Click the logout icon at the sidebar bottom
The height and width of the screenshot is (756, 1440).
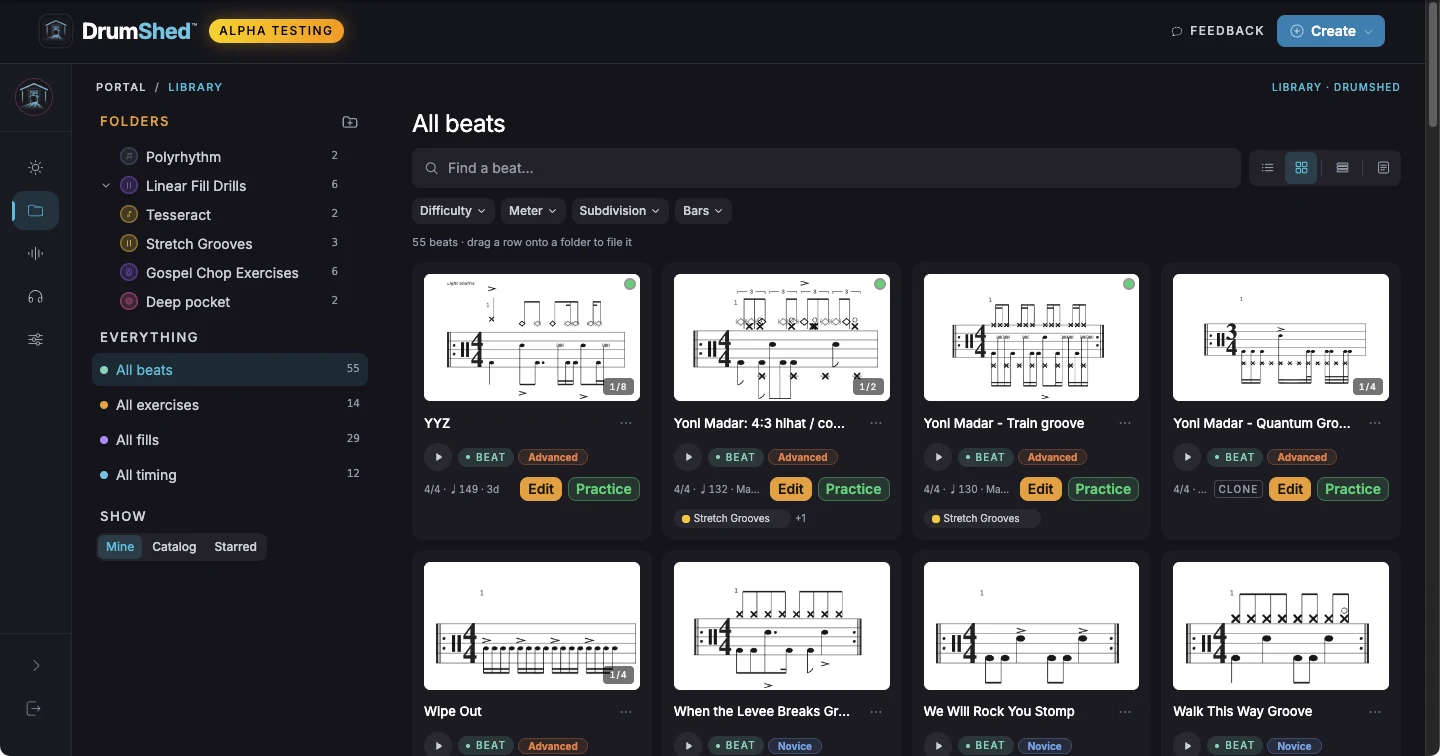coord(35,709)
